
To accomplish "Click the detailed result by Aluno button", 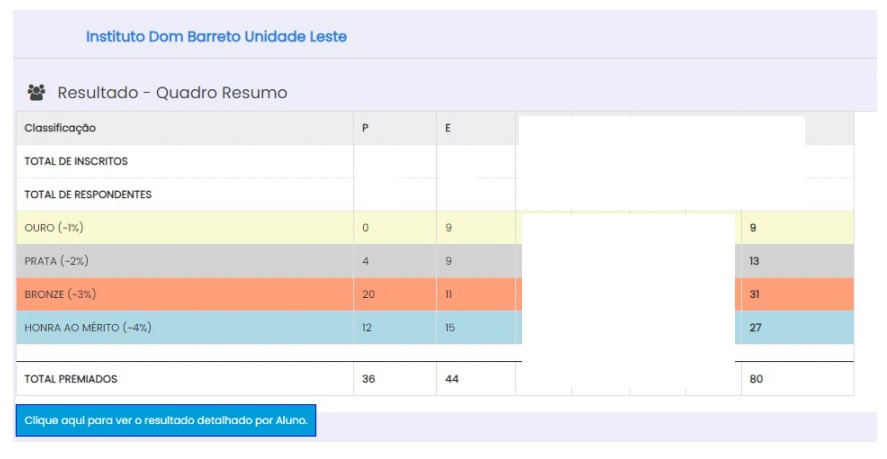I will pyautogui.click(x=166, y=421).
